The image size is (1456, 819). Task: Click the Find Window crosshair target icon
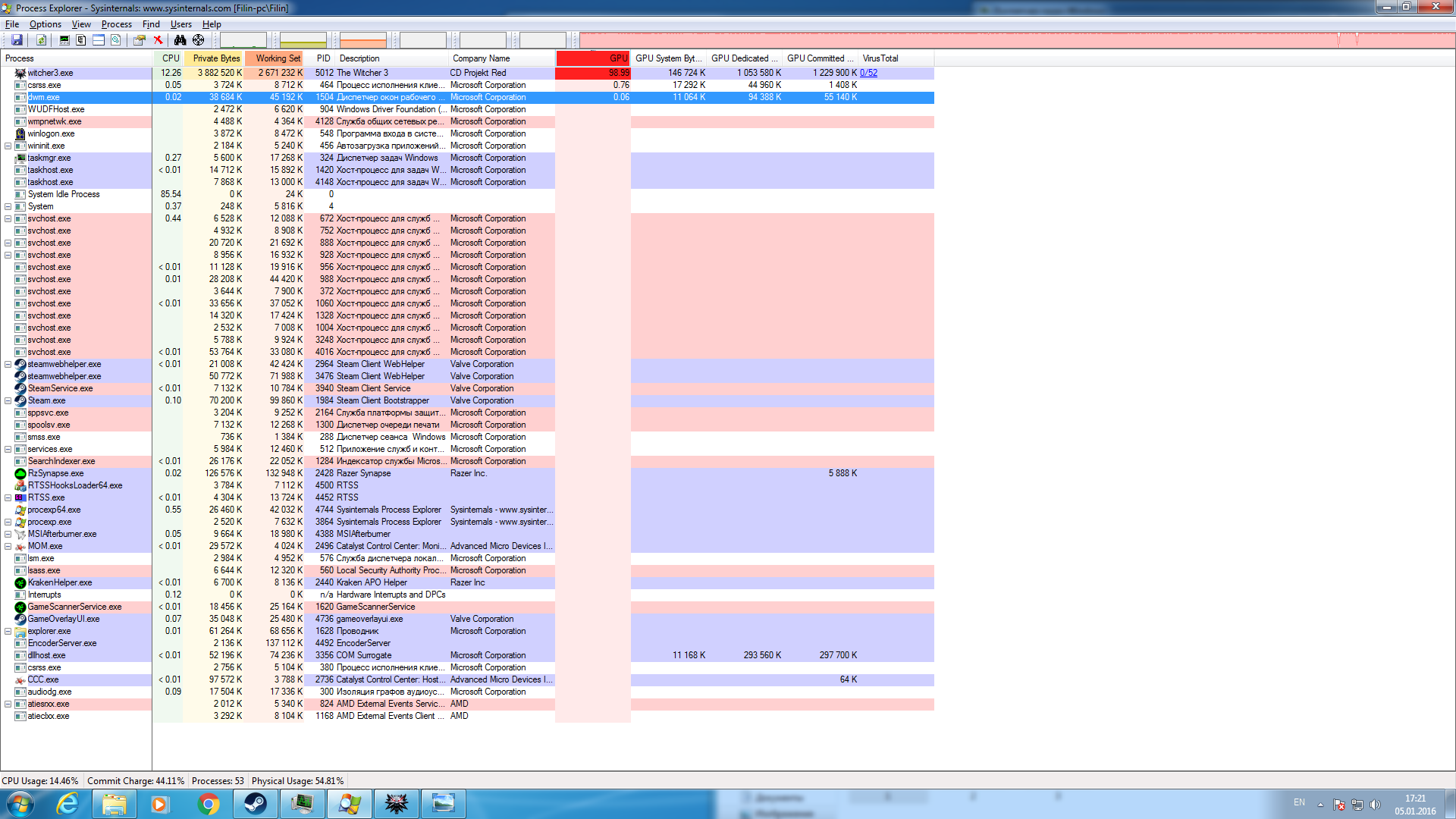click(x=199, y=40)
